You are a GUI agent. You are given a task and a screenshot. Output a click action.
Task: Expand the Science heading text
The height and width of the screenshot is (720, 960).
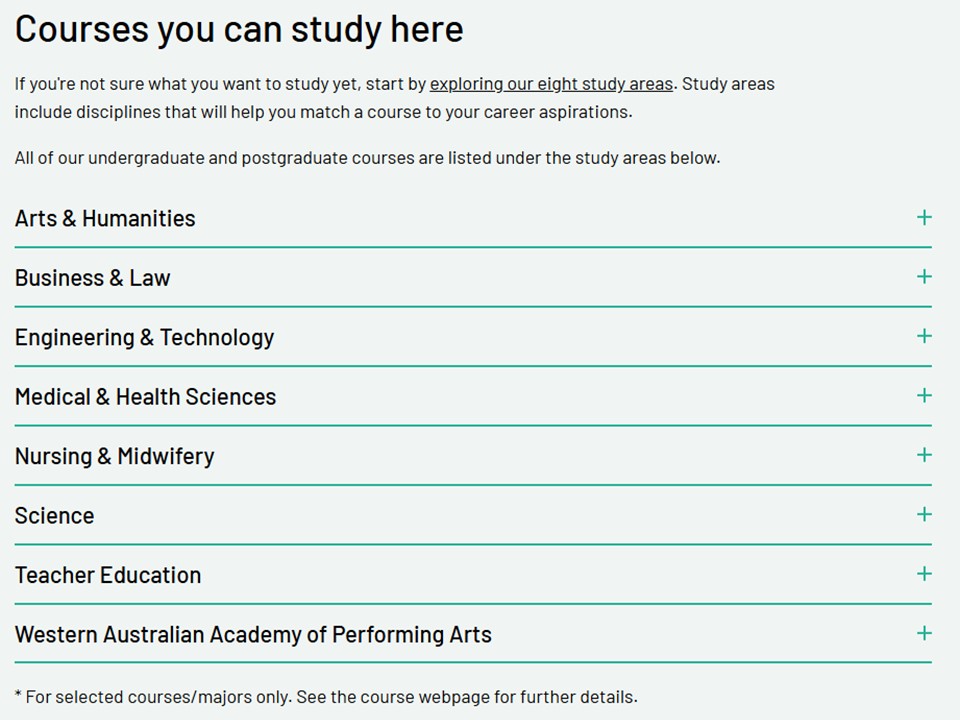54,516
